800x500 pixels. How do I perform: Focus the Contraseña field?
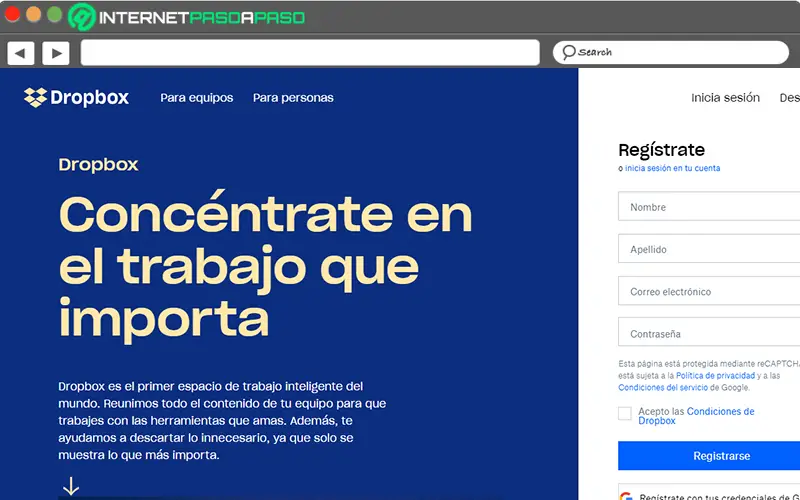(709, 332)
